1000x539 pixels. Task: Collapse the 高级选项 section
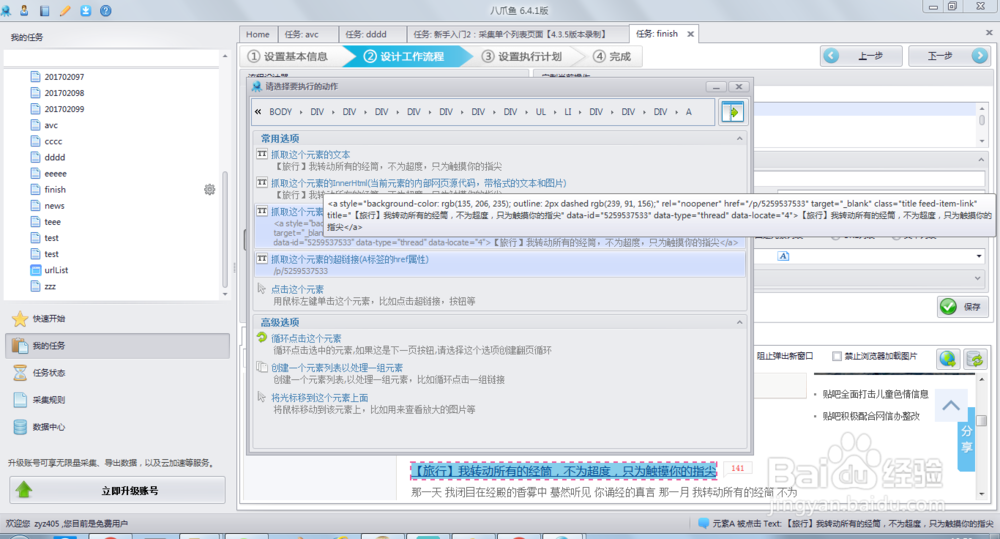click(x=739, y=322)
